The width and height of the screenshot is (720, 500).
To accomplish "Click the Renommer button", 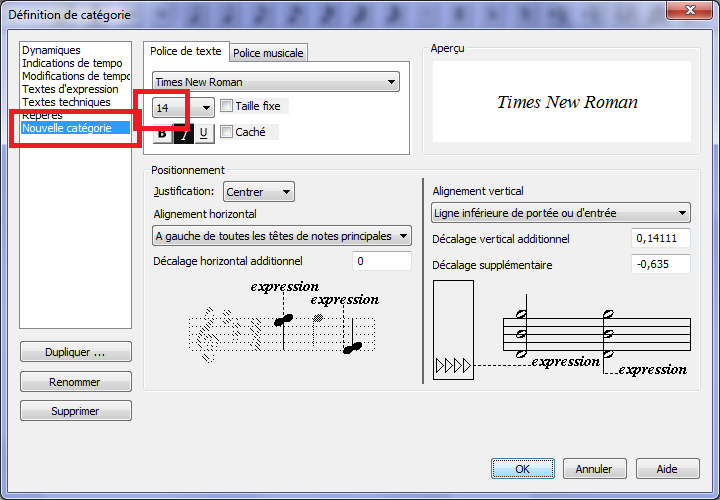I will click(75, 383).
